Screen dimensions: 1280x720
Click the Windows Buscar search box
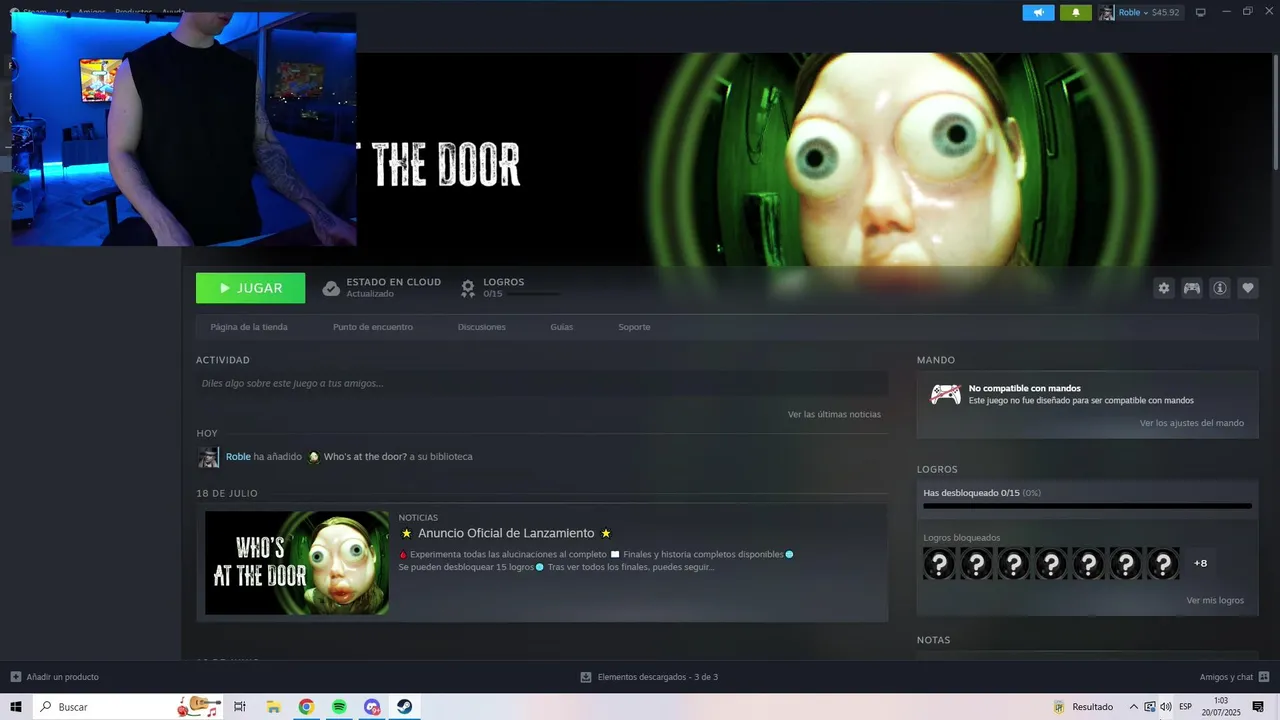128,707
